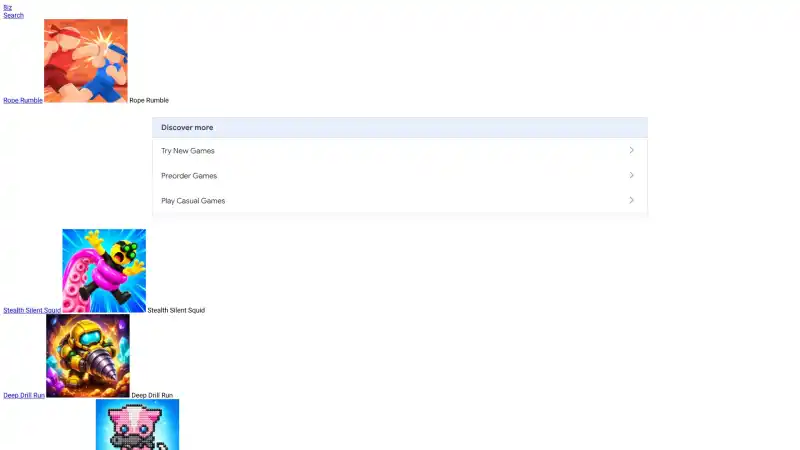The width and height of the screenshot is (800, 450).
Task: Select the Try New Games entry
Action: point(399,151)
